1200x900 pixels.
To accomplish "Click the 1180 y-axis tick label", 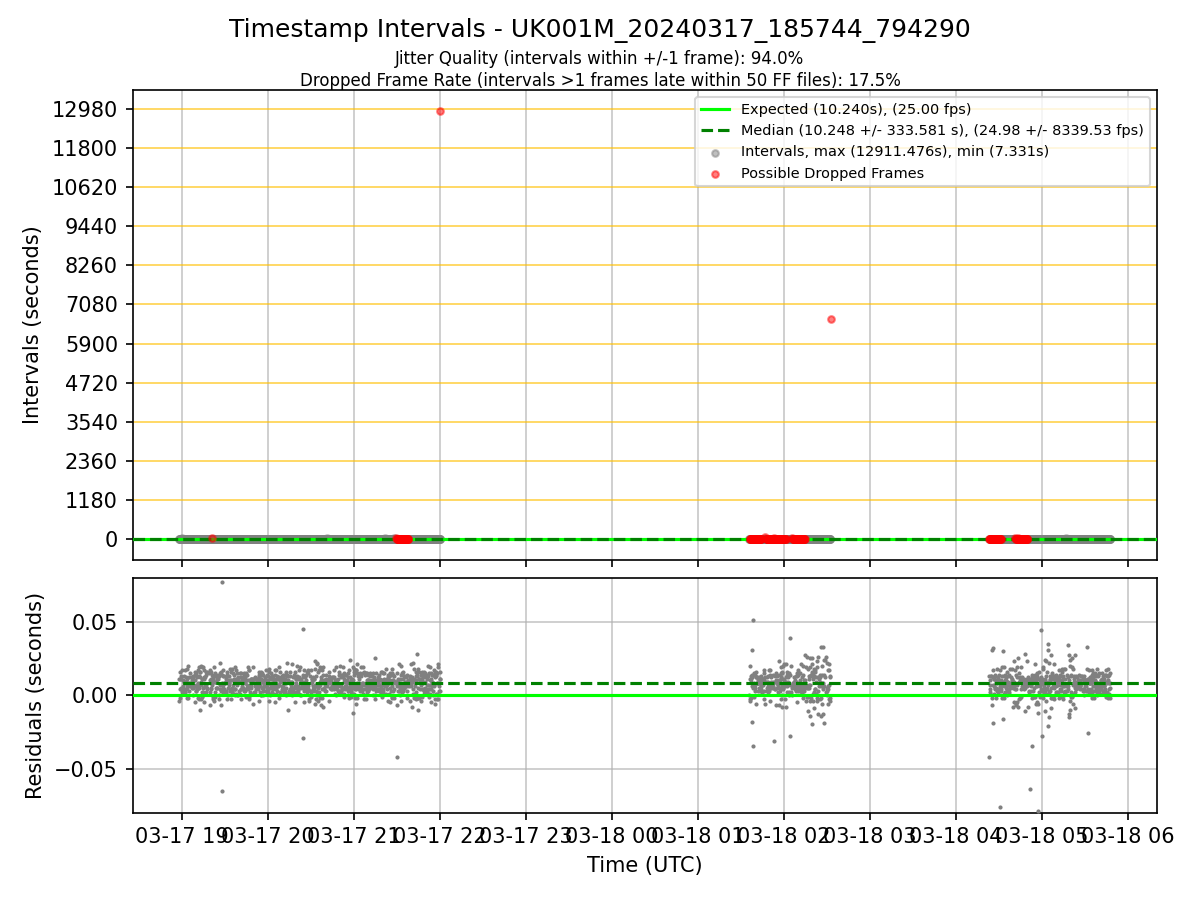I will point(91,500).
